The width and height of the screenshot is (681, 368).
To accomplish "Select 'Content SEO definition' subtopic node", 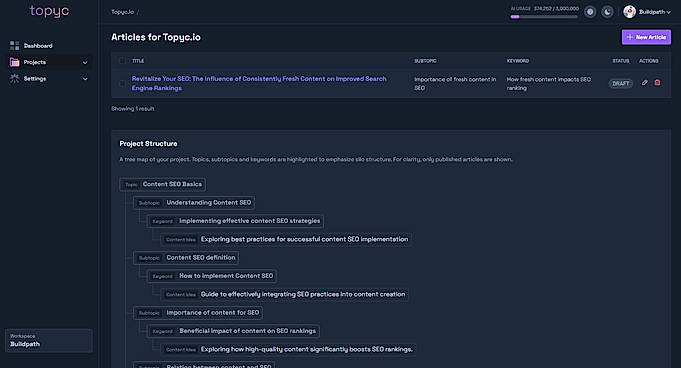I will click(x=186, y=258).
